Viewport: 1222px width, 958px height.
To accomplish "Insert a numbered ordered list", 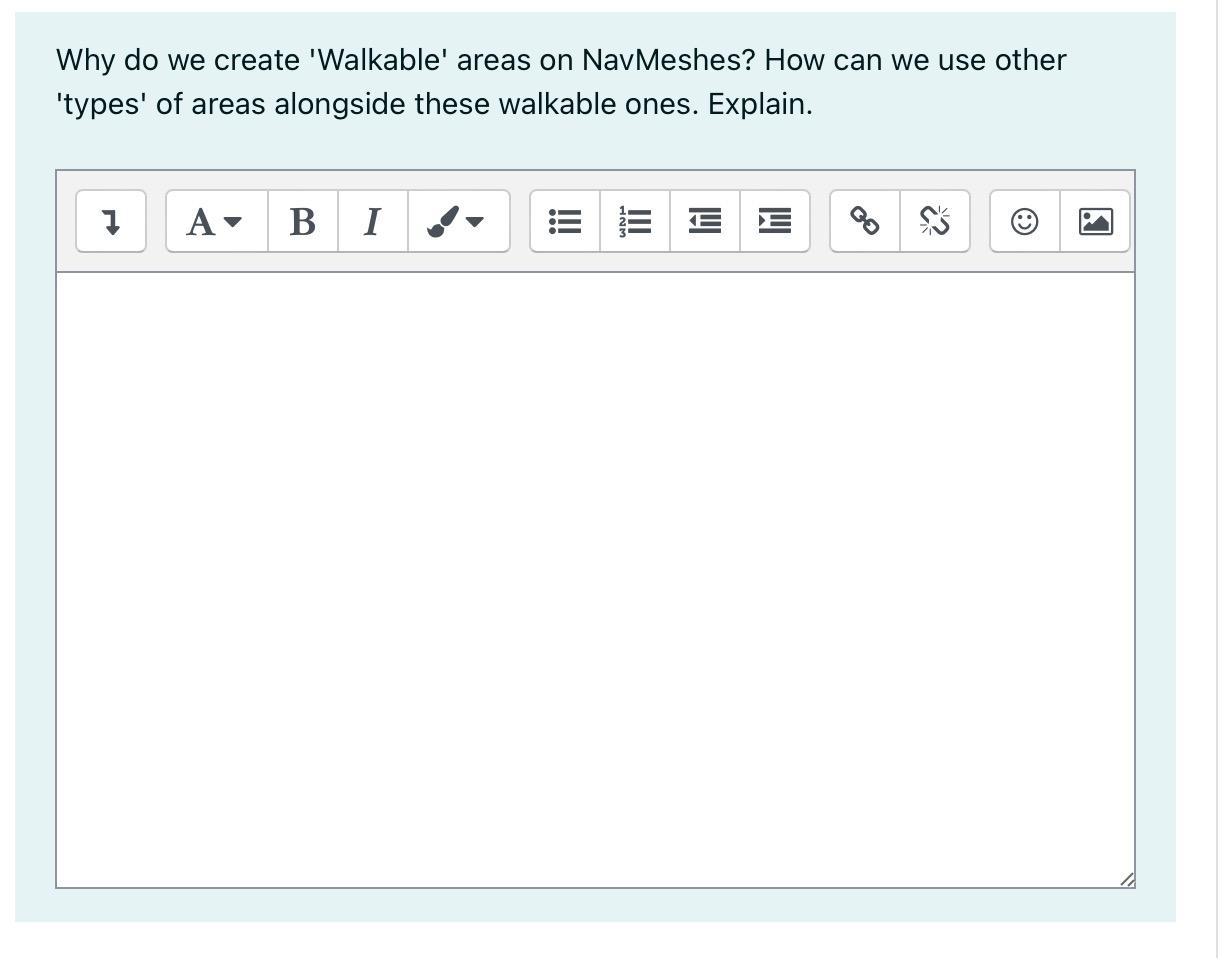I will [634, 222].
